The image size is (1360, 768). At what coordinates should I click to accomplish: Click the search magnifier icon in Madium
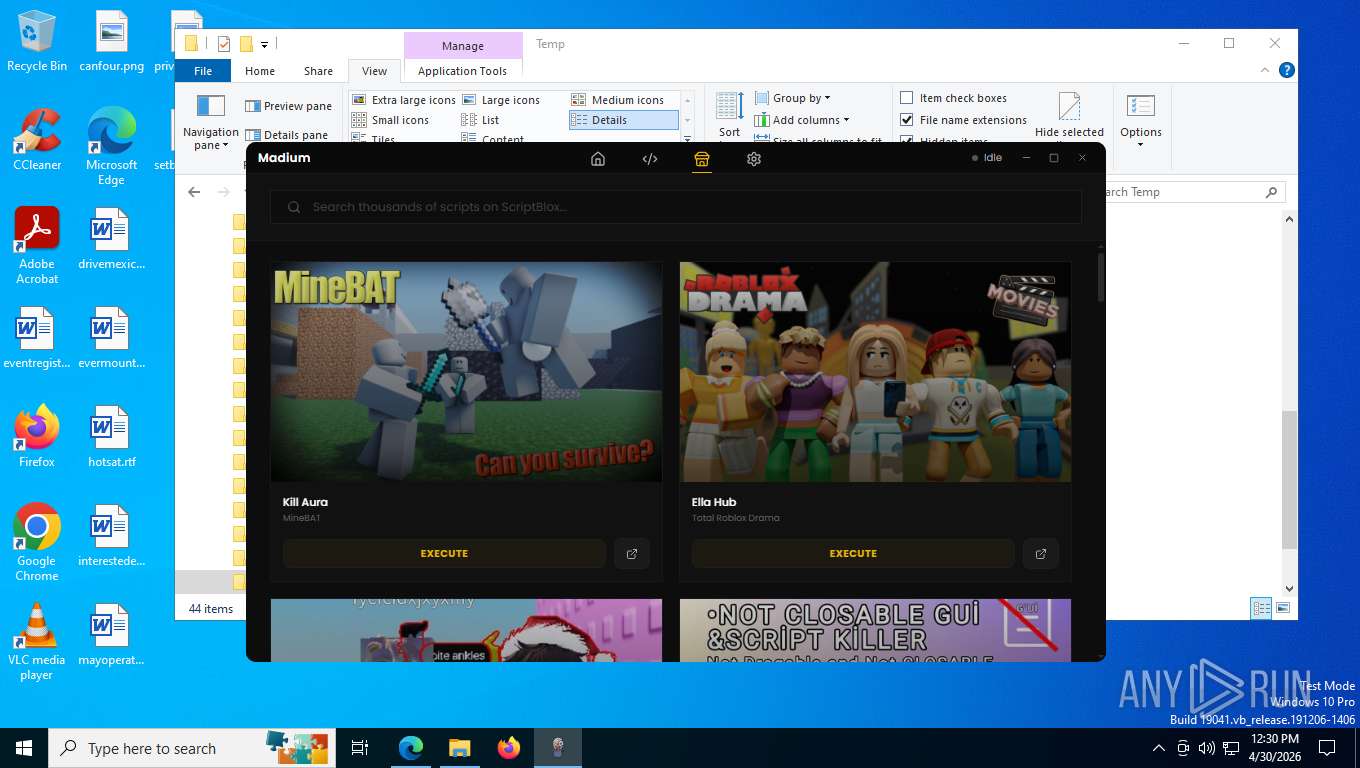coord(294,207)
